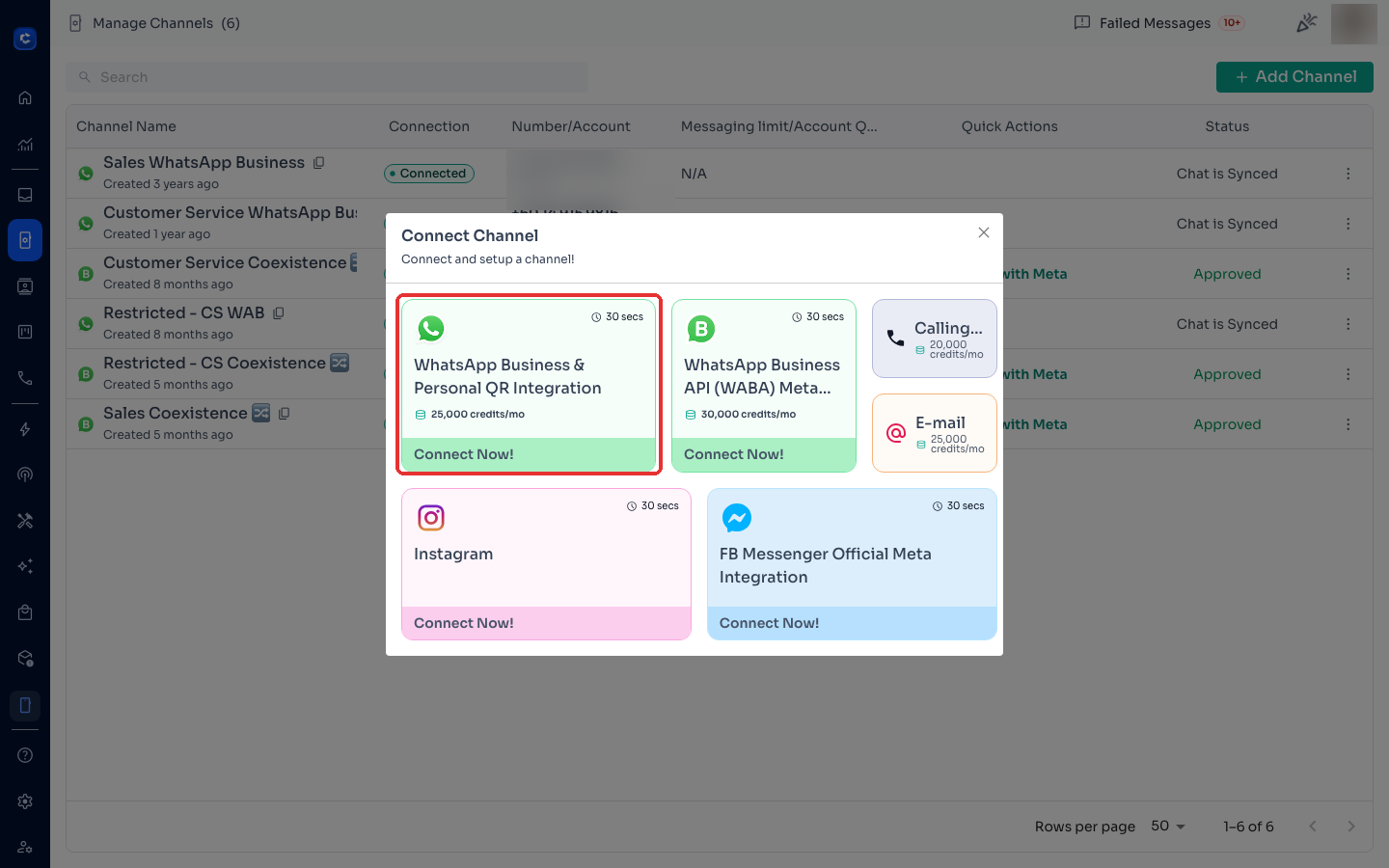Viewport: 1389px width, 868px height.
Task: Click the party popper icon in the header
Action: point(1307,23)
